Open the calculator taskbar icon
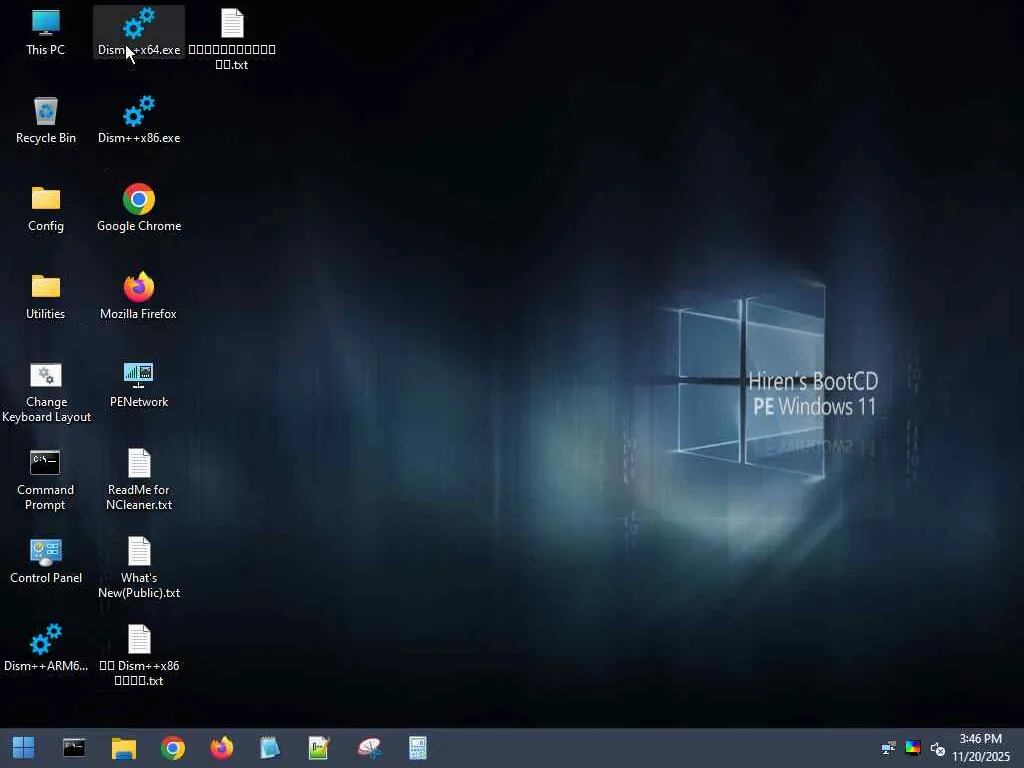 coord(418,748)
